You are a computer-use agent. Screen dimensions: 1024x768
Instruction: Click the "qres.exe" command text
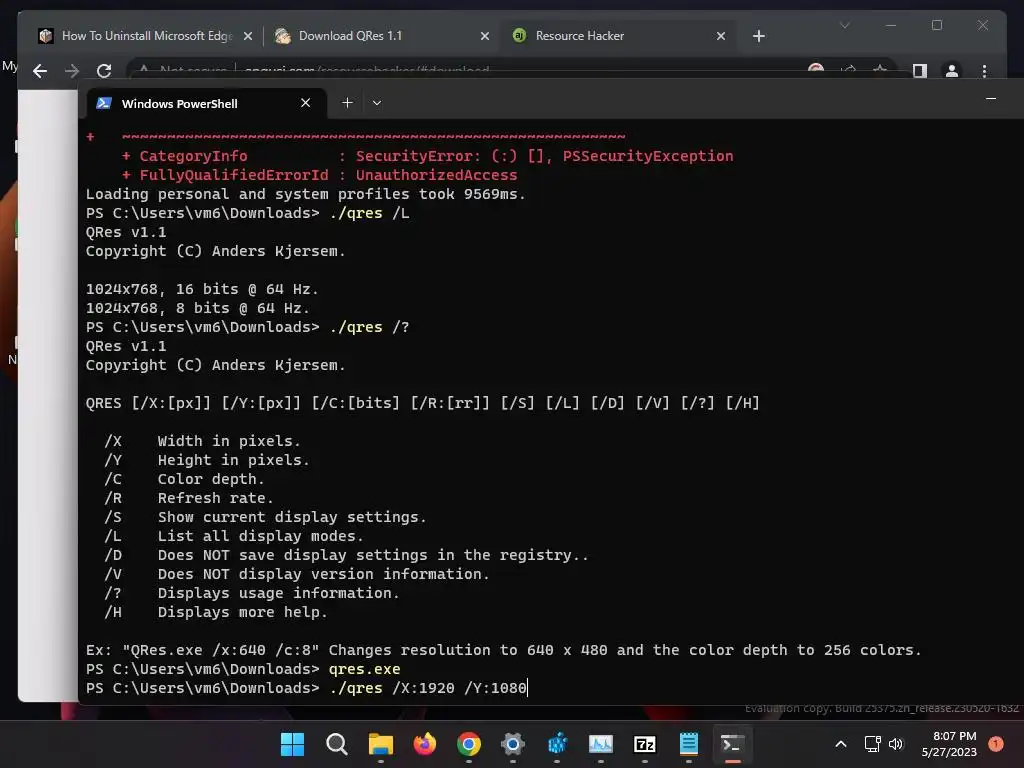point(364,669)
